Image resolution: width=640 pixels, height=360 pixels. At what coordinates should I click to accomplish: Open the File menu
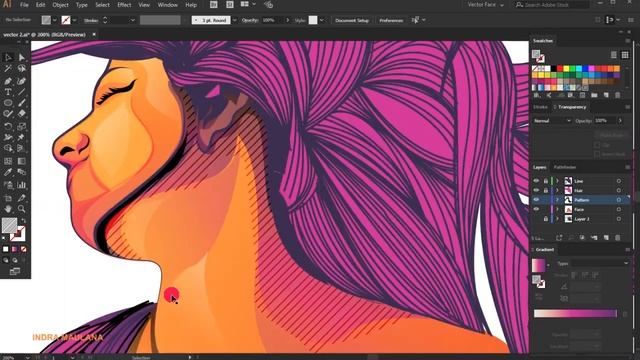point(24,5)
